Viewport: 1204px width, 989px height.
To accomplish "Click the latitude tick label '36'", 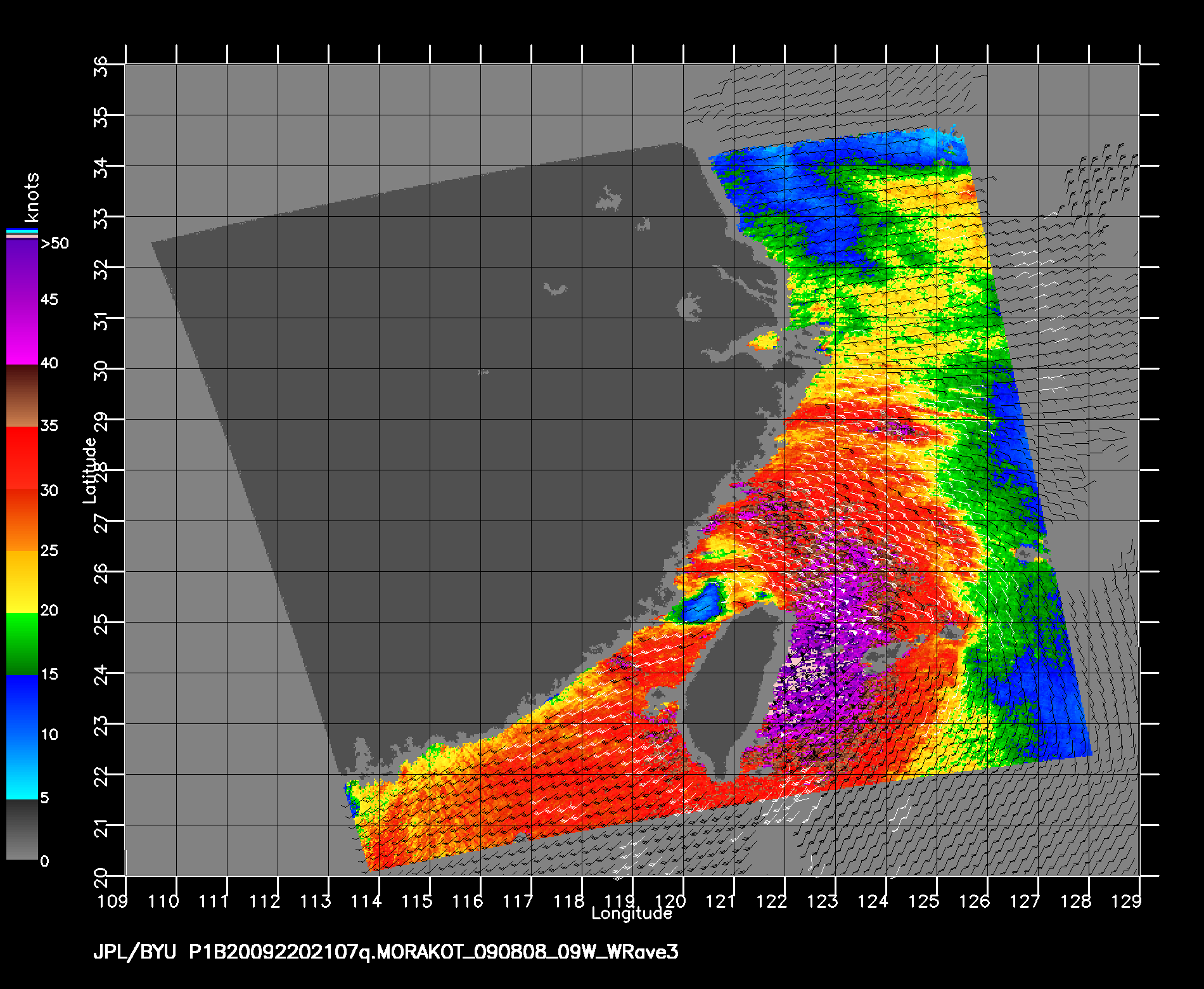I will pyautogui.click(x=101, y=66).
